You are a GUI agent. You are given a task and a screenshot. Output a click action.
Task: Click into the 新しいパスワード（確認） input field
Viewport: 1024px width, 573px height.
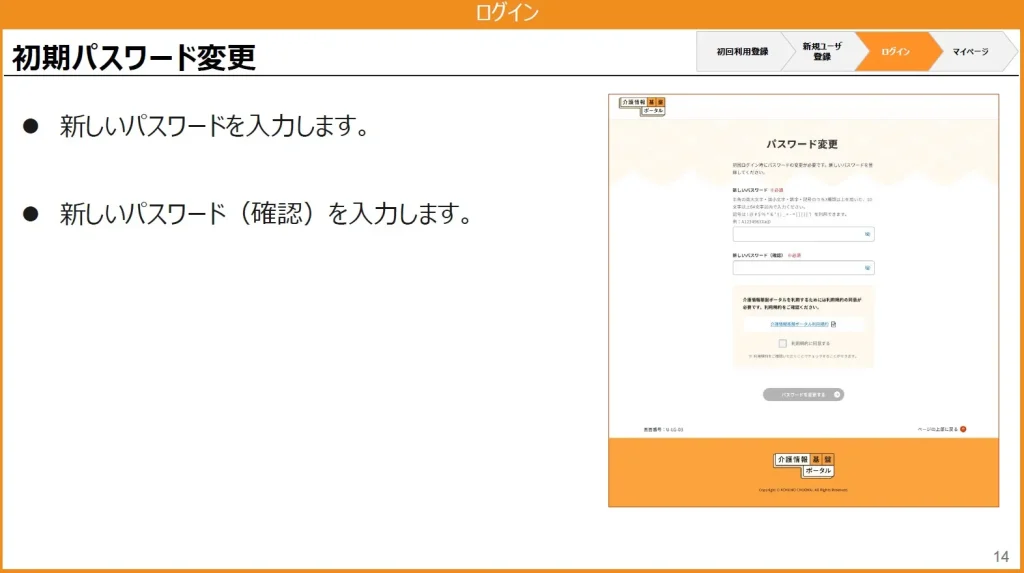click(x=796, y=268)
